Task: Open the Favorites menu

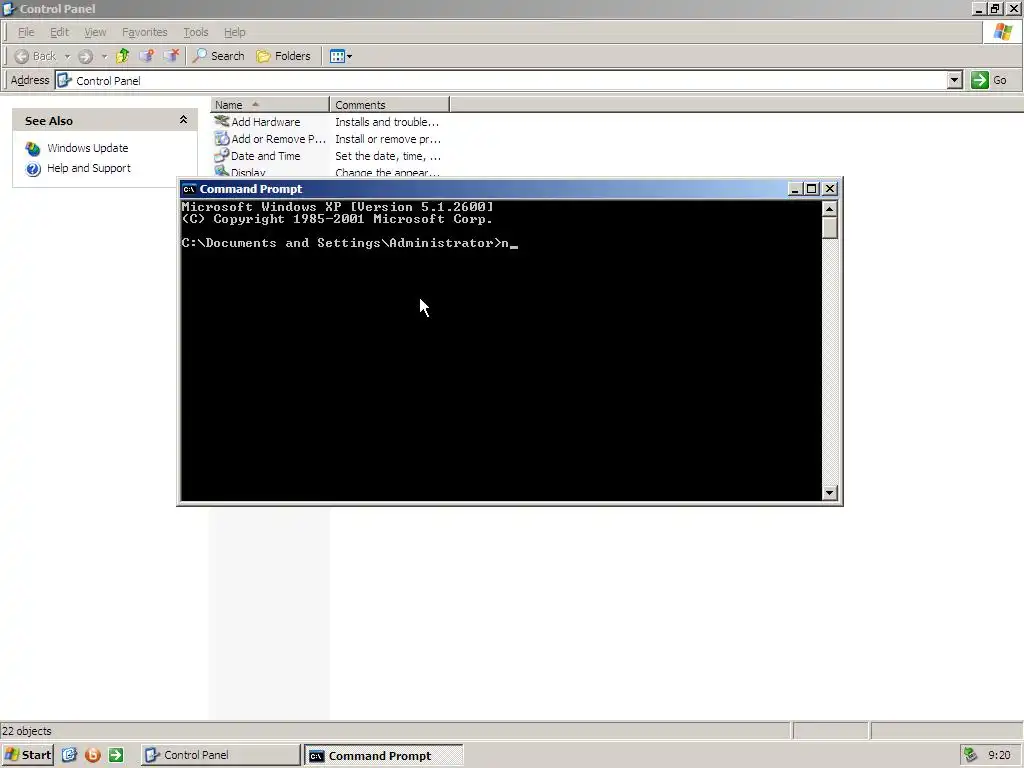Action: [144, 32]
